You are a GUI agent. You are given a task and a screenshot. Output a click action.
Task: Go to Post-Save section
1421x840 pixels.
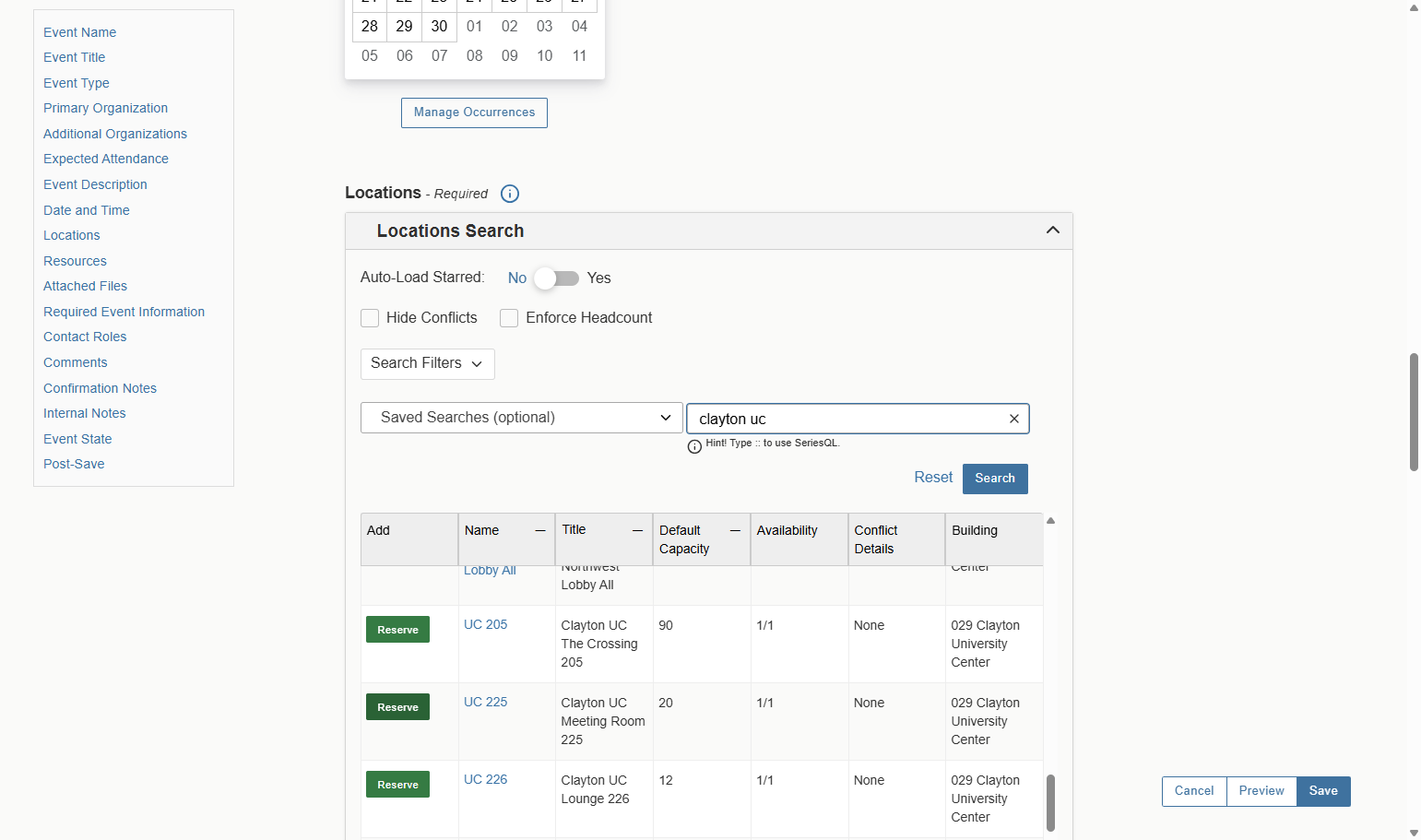point(74,465)
